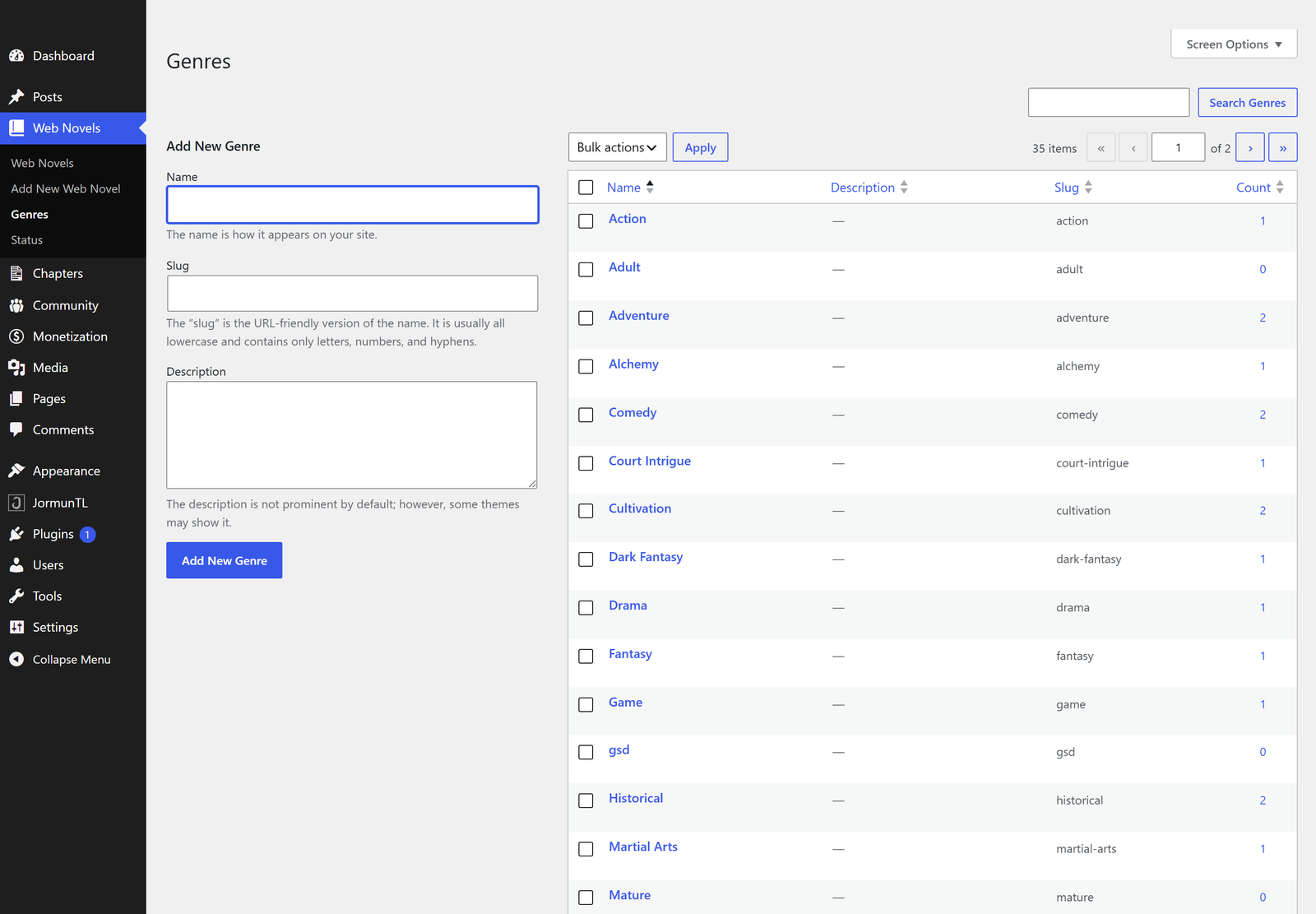Click the Media library icon
1316x914 pixels.
tap(16, 368)
